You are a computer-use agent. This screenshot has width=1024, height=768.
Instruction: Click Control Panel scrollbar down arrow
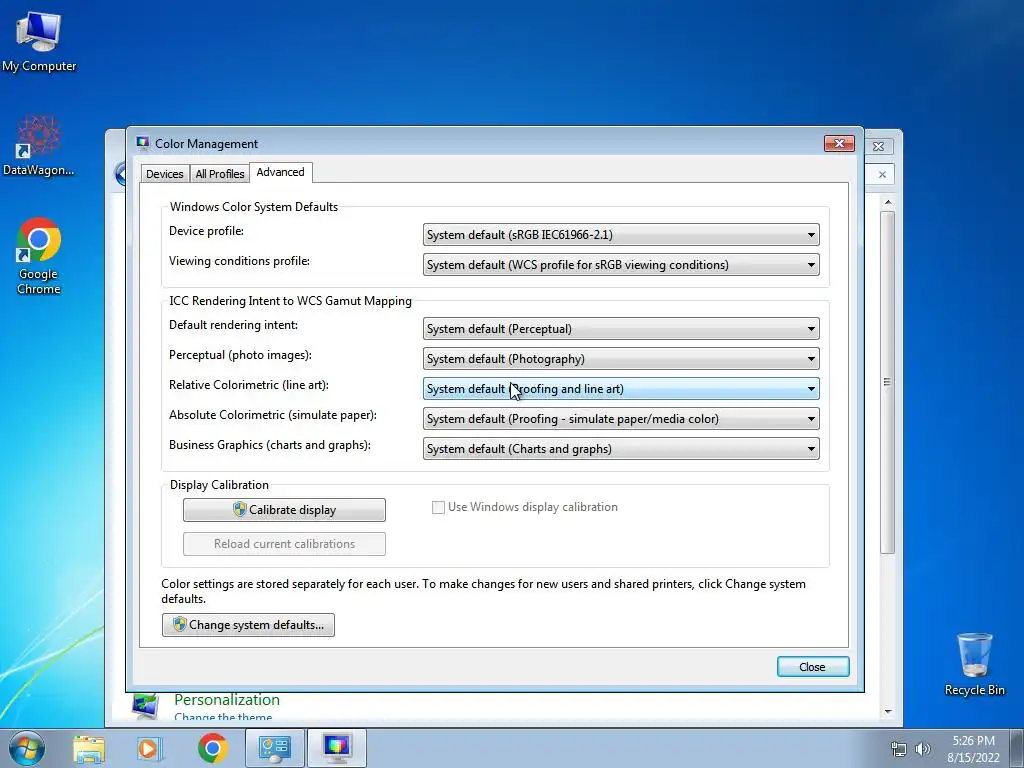point(888,712)
